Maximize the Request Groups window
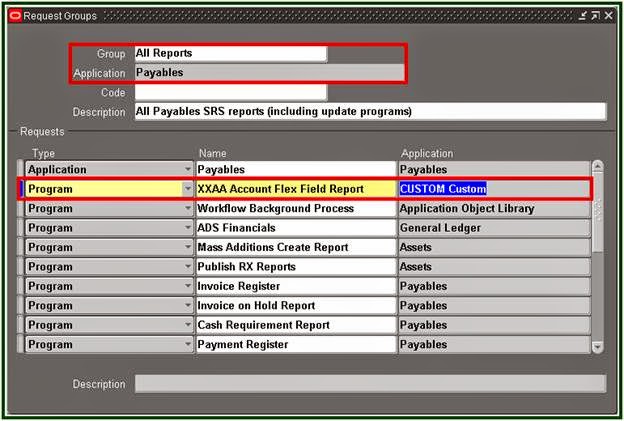Image resolution: width=624 pixels, height=421 pixels. click(x=595, y=16)
